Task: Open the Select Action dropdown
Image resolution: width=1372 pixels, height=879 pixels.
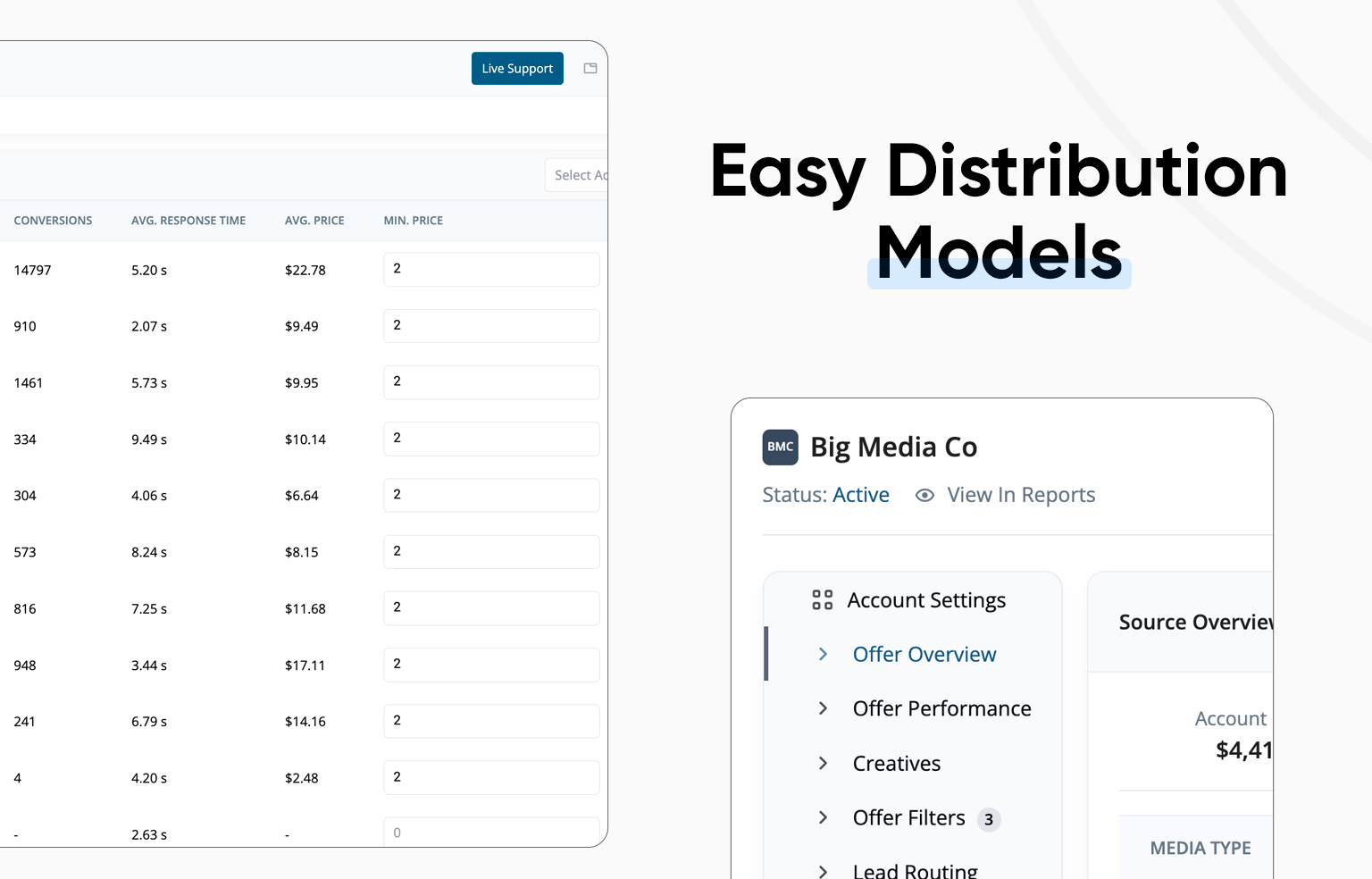Action: [x=576, y=175]
